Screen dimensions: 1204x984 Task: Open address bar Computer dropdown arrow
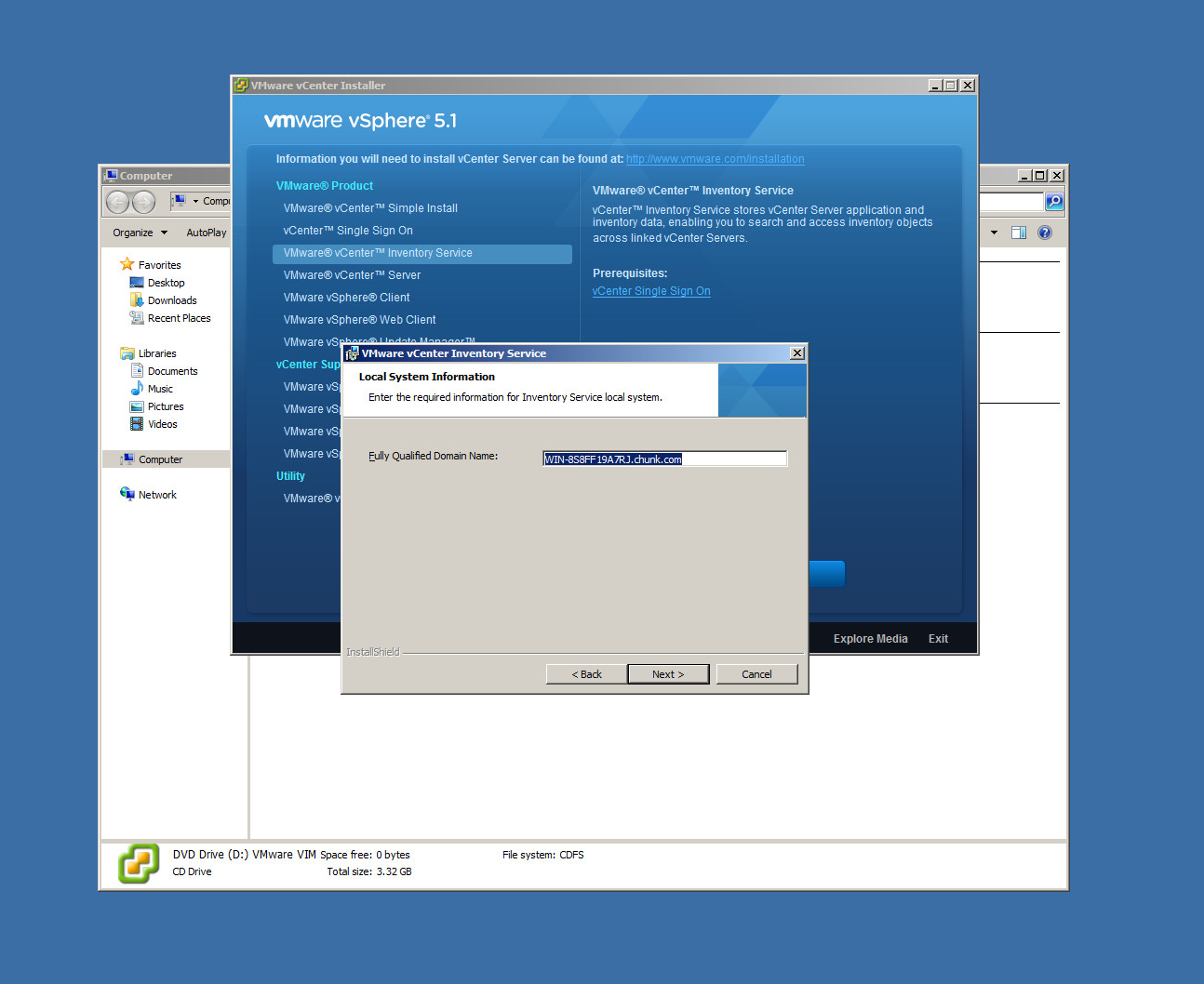pyautogui.click(x=195, y=202)
